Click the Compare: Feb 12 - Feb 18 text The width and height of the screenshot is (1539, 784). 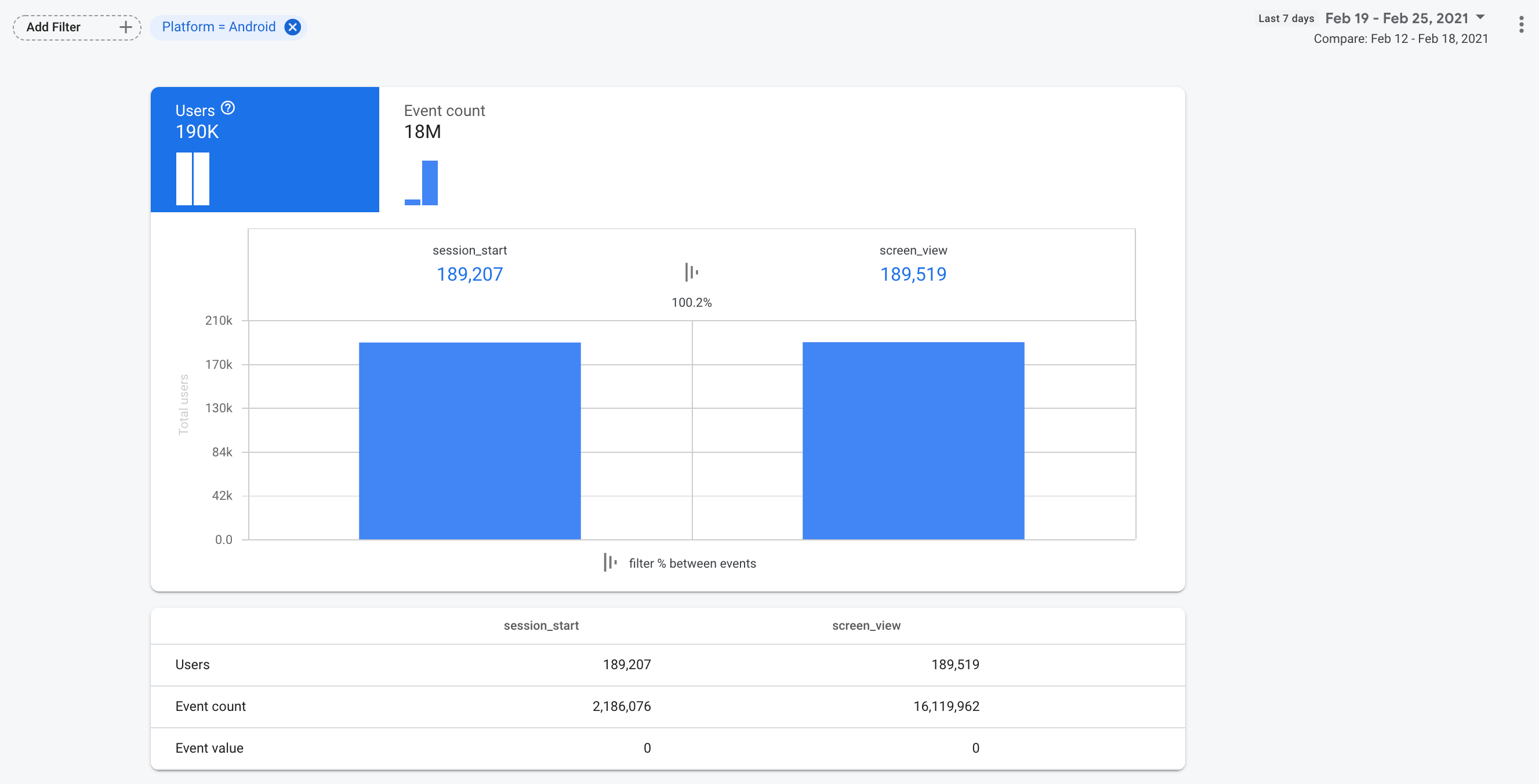tap(1400, 38)
